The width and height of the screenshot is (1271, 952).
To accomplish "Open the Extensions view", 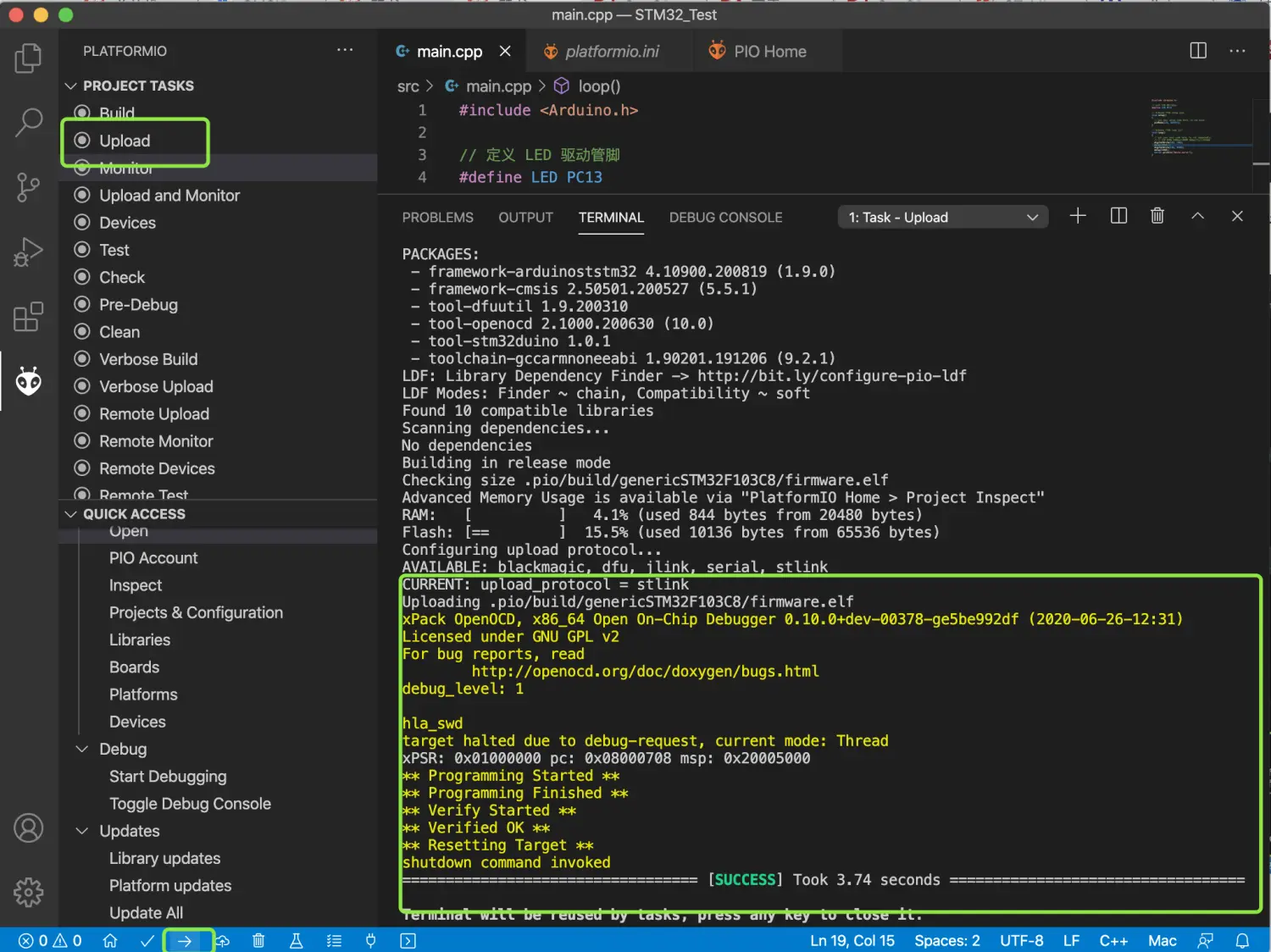I will [x=28, y=317].
